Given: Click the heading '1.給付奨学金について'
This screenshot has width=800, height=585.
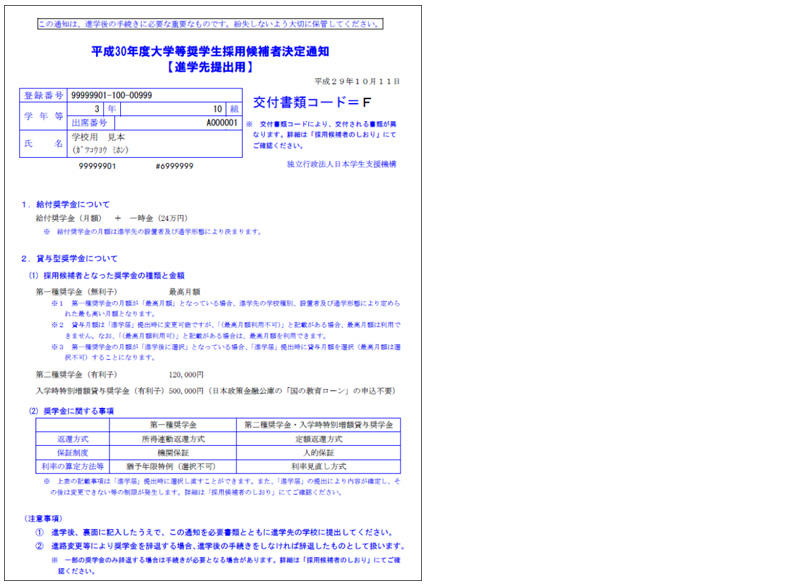Looking at the screenshot, I should coord(65,205).
